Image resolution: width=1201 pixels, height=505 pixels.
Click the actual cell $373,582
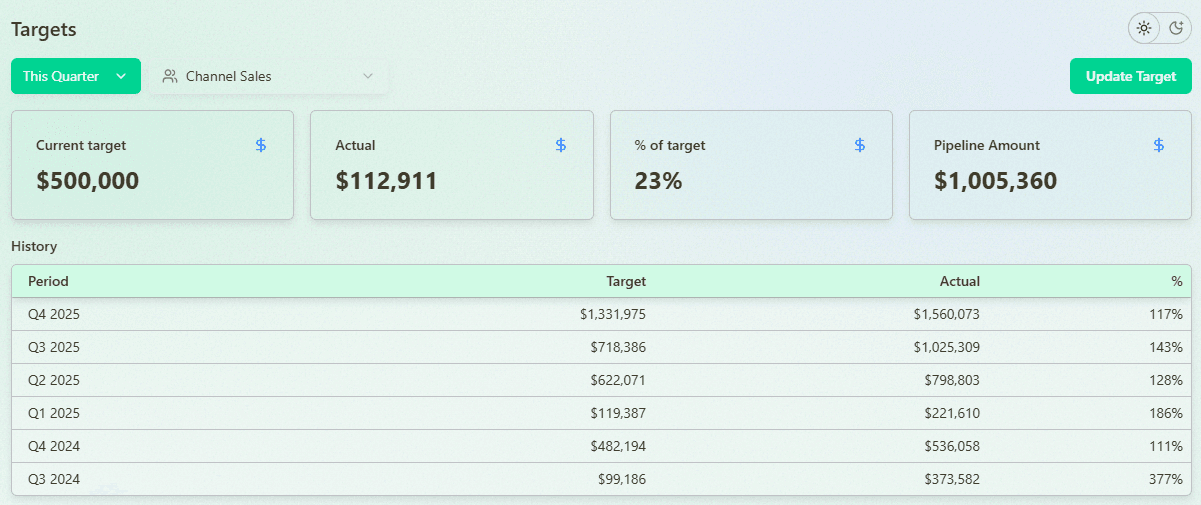coord(952,479)
